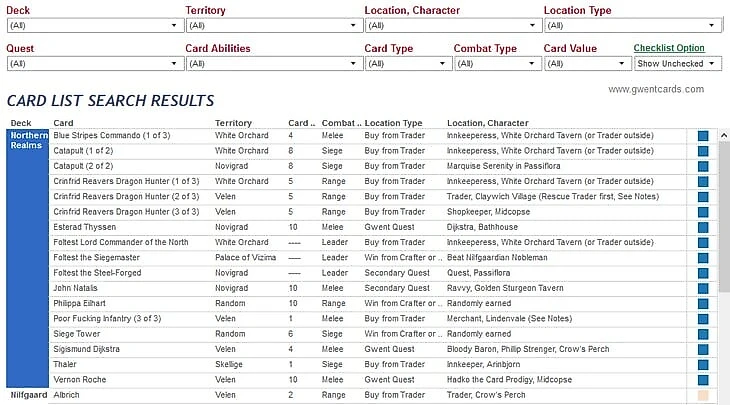Click the pale swatch in Albrich's row
This screenshot has width=730, height=405.
coord(703,395)
